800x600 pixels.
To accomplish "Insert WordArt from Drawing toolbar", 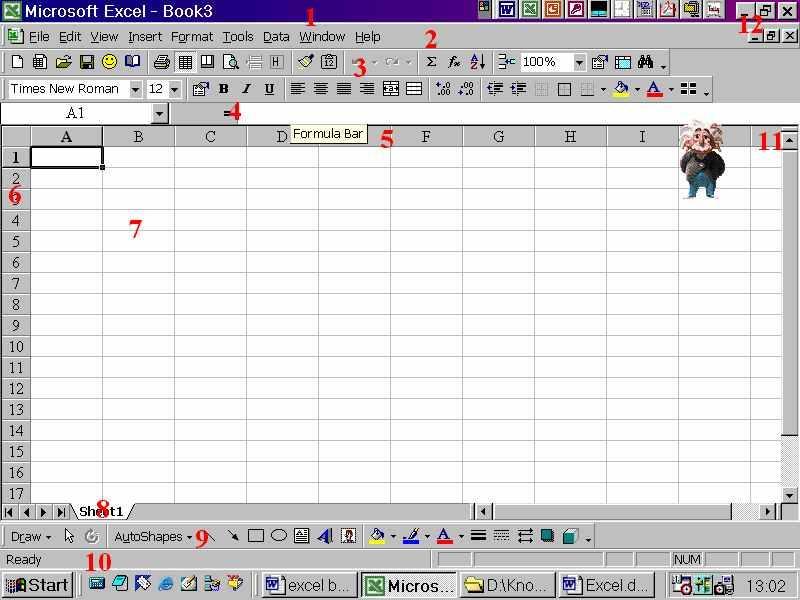I will 325,536.
